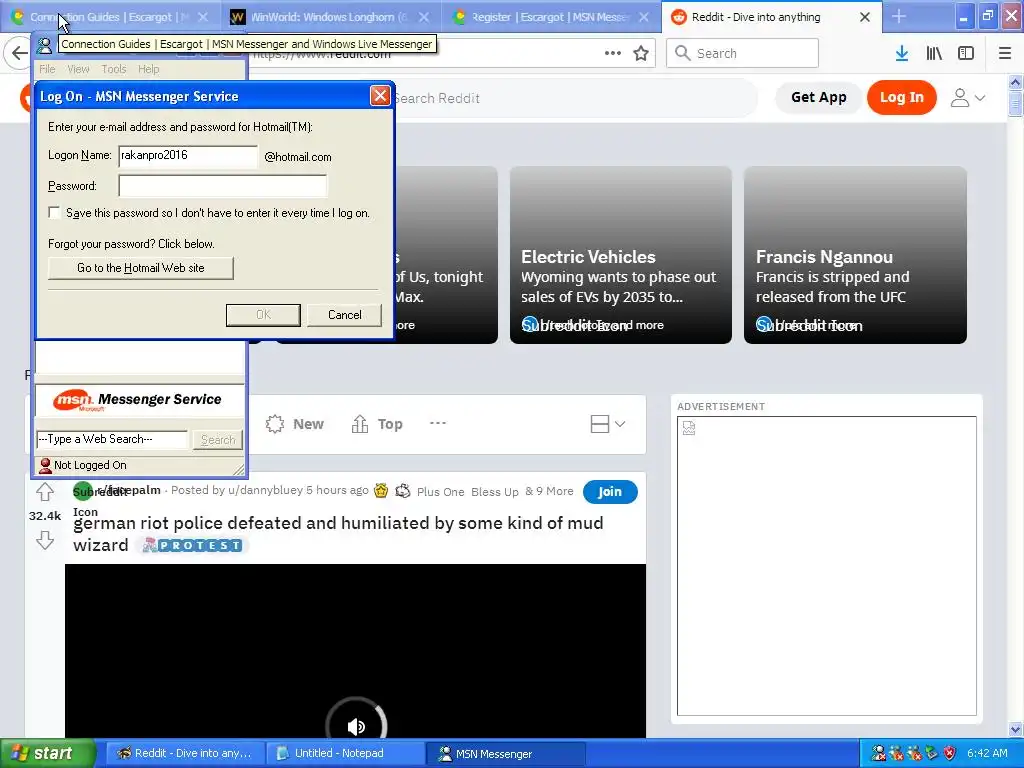Close the WinWorld tab
Viewport: 1024px width, 768px height.
coord(424,17)
